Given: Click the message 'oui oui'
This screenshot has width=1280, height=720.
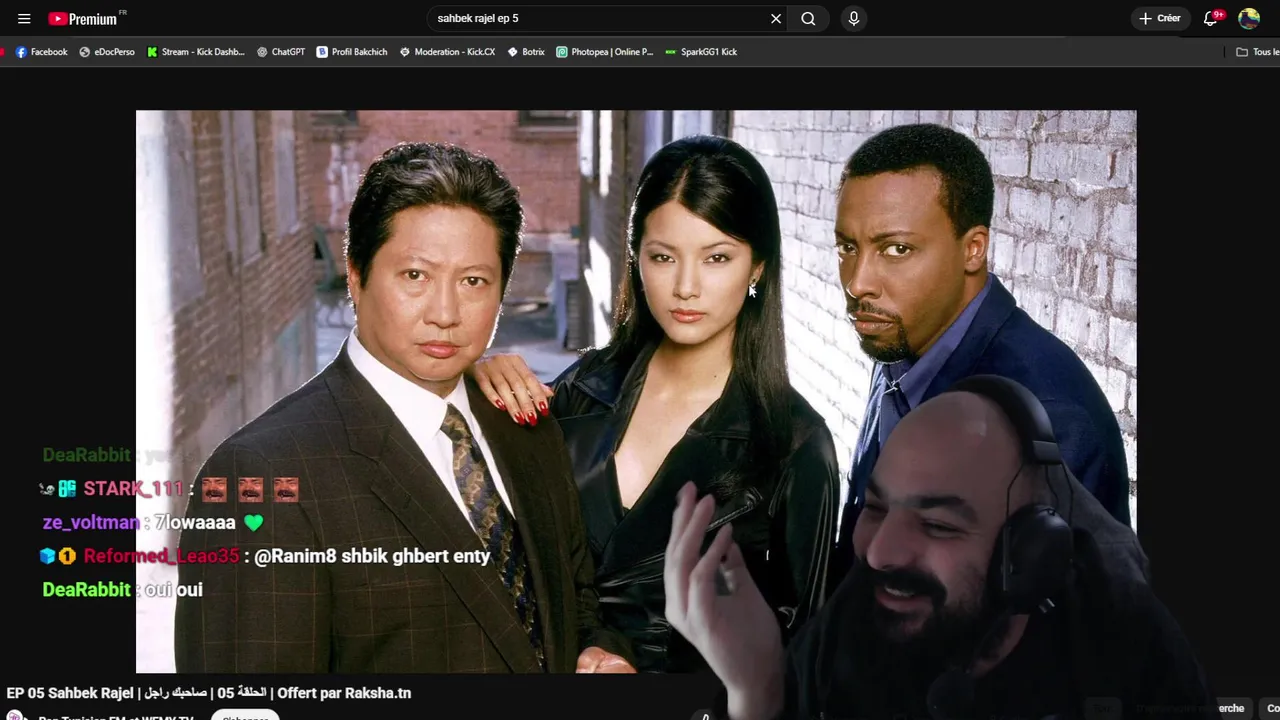Looking at the screenshot, I should click(174, 590).
